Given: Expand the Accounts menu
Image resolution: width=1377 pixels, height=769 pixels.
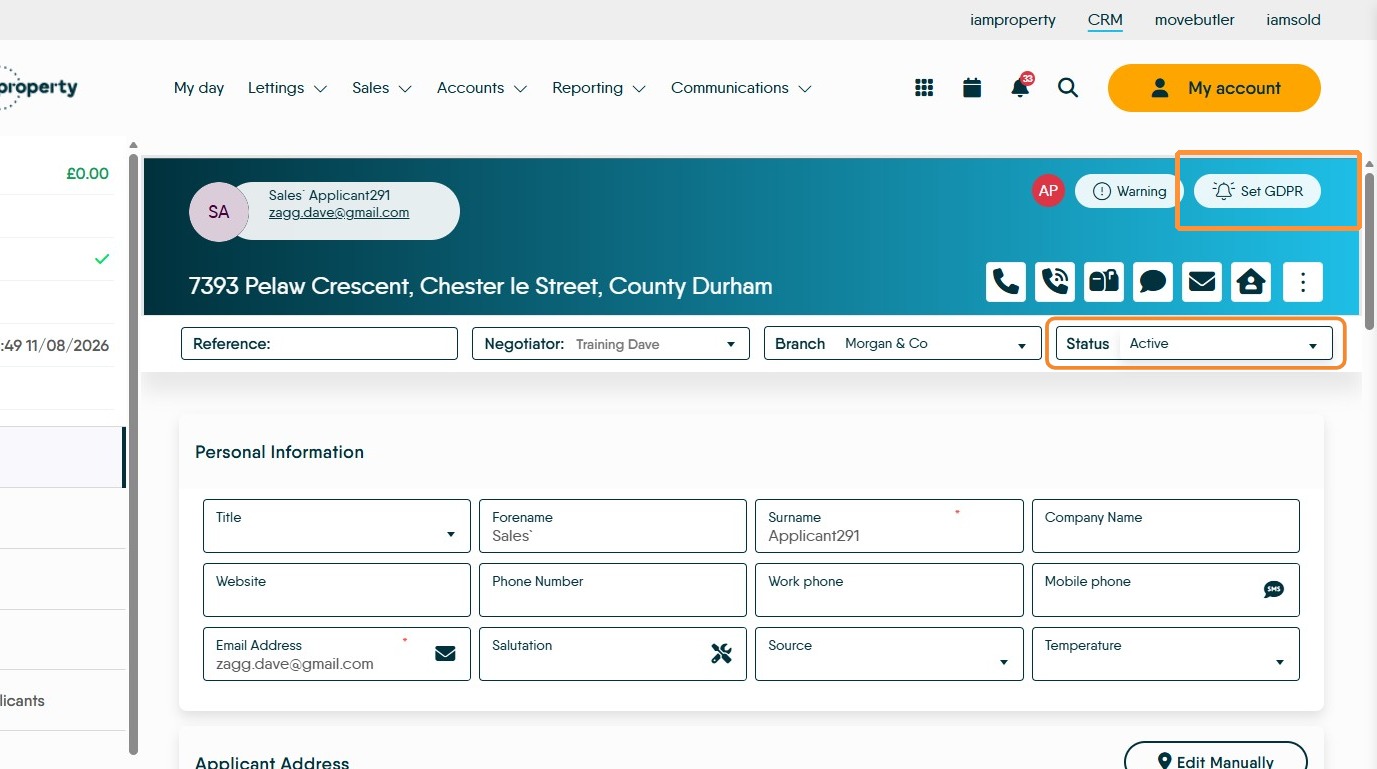Looking at the screenshot, I should coord(482,88).
